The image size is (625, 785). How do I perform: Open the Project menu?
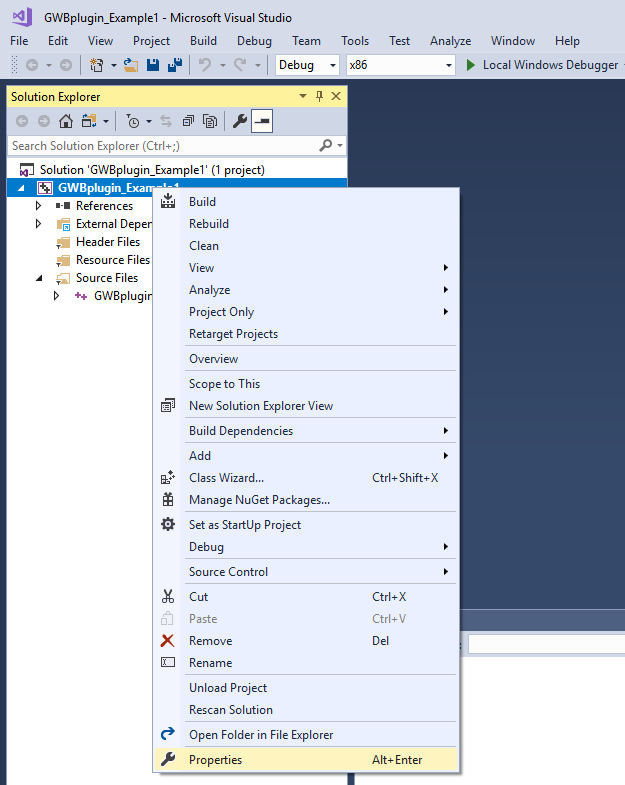pyautogui.click(x=151, y=41)
